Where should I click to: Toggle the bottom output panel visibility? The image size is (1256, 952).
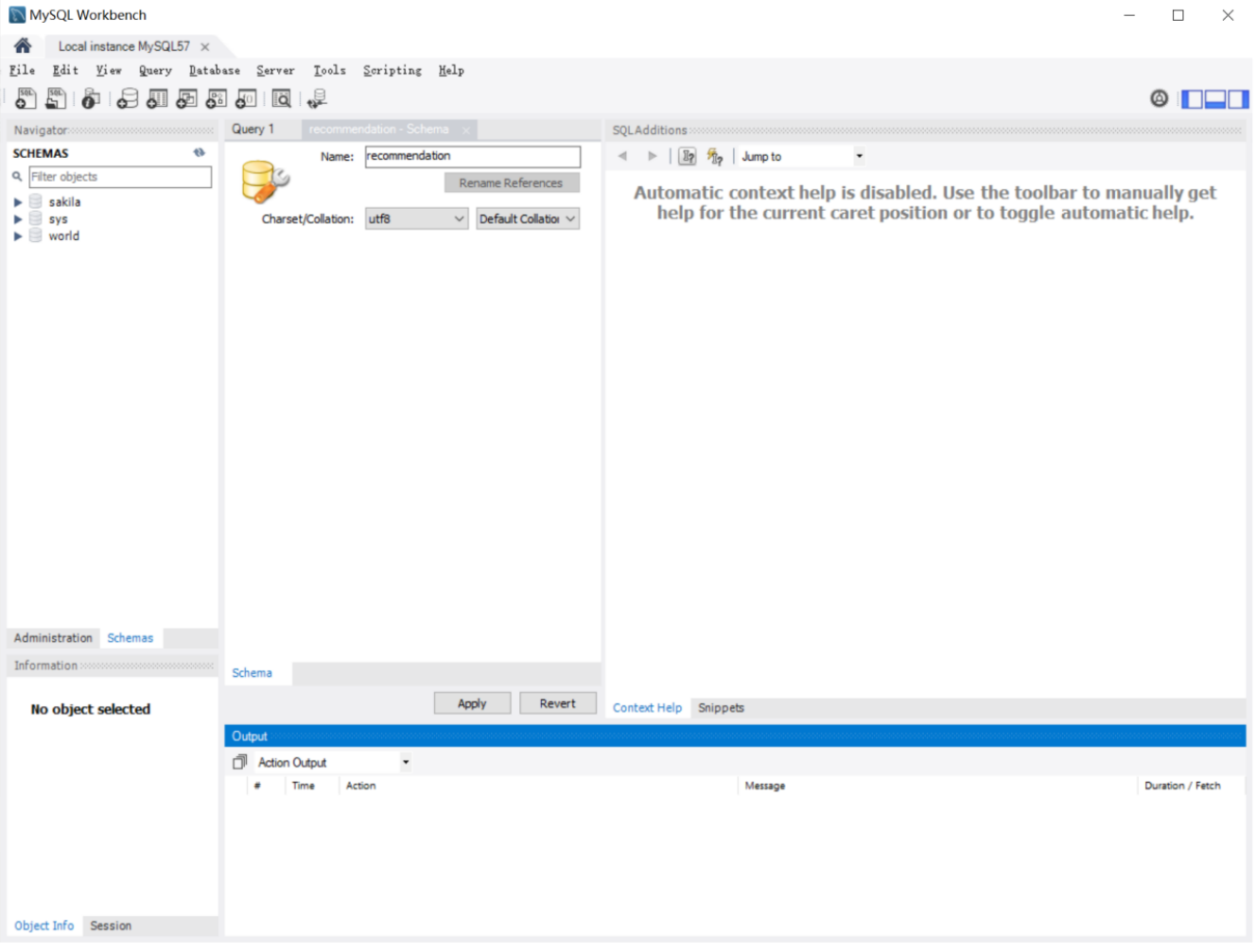(1214, 98)
